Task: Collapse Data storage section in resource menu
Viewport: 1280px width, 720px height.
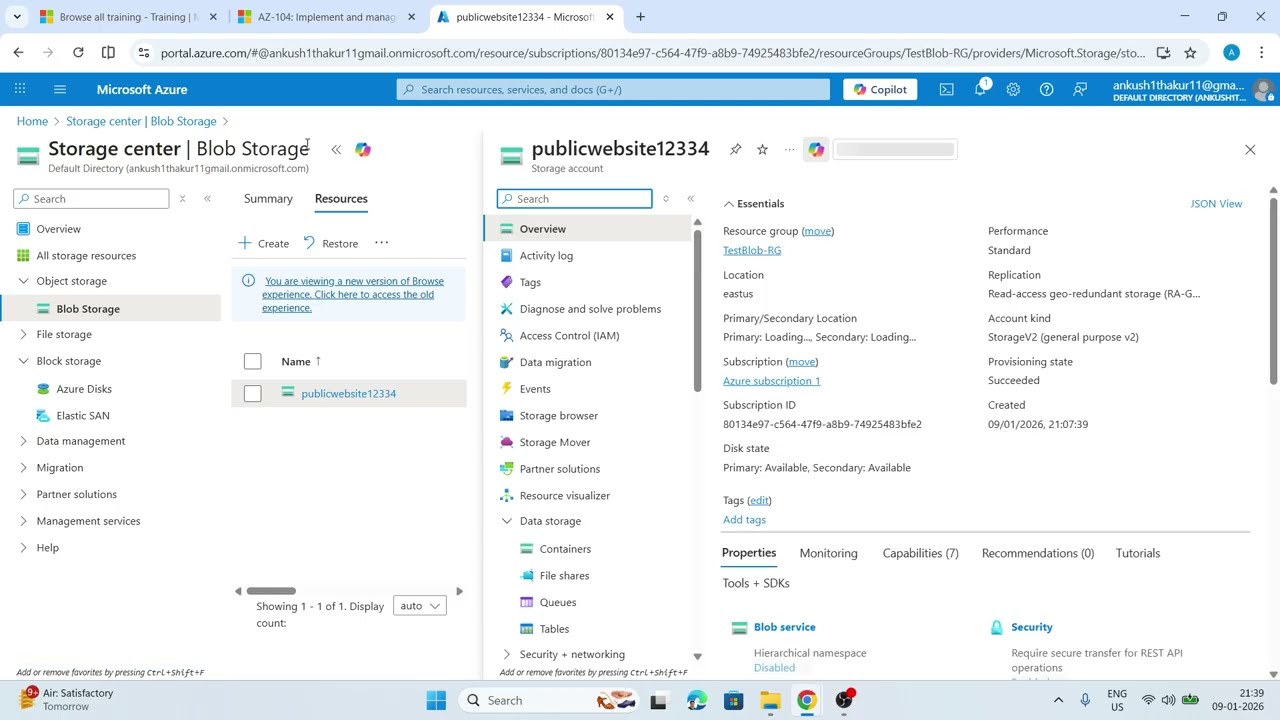Action: coord(507,521)
